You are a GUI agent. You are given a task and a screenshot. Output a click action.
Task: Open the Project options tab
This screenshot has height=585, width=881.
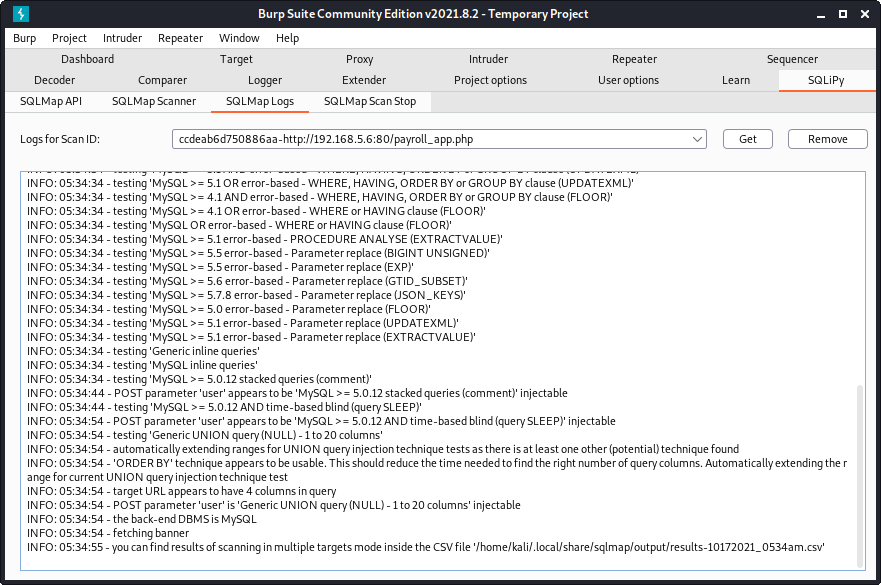click(x=490, y=80)
